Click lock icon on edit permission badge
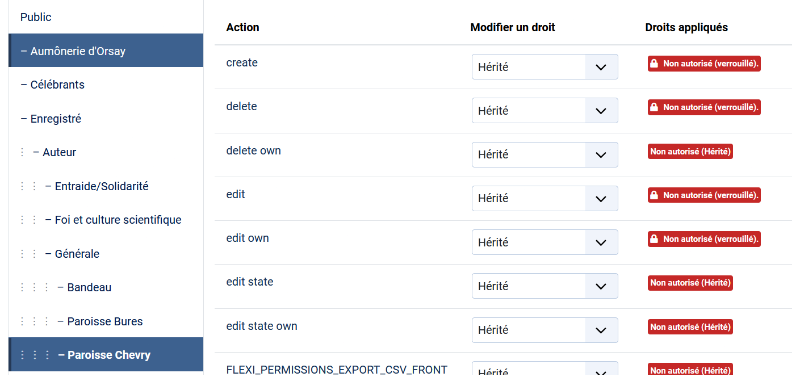Image resolution: width=800 pixels, height=375 pixels. [654, 195]
